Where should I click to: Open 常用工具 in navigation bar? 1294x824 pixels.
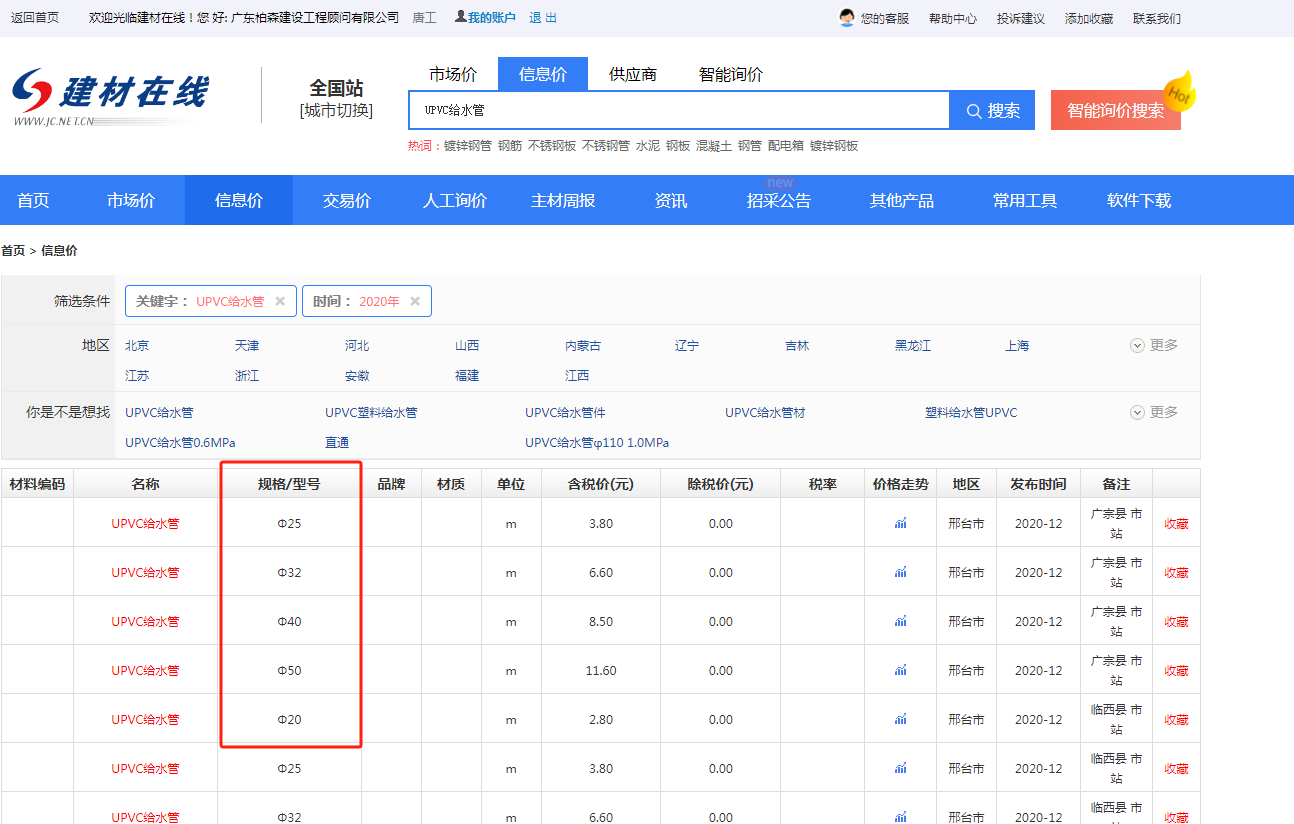(x=1025, y=201)
